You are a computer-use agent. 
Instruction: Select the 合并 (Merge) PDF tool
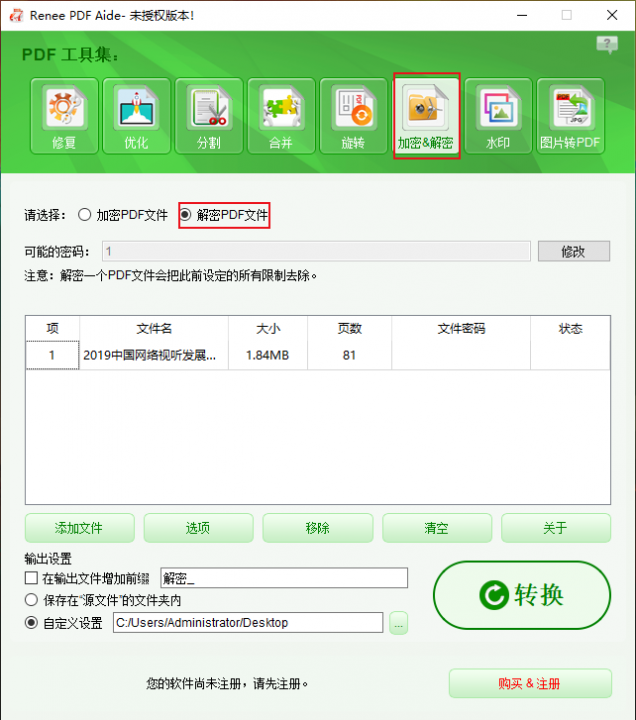(x=281, y=116)
